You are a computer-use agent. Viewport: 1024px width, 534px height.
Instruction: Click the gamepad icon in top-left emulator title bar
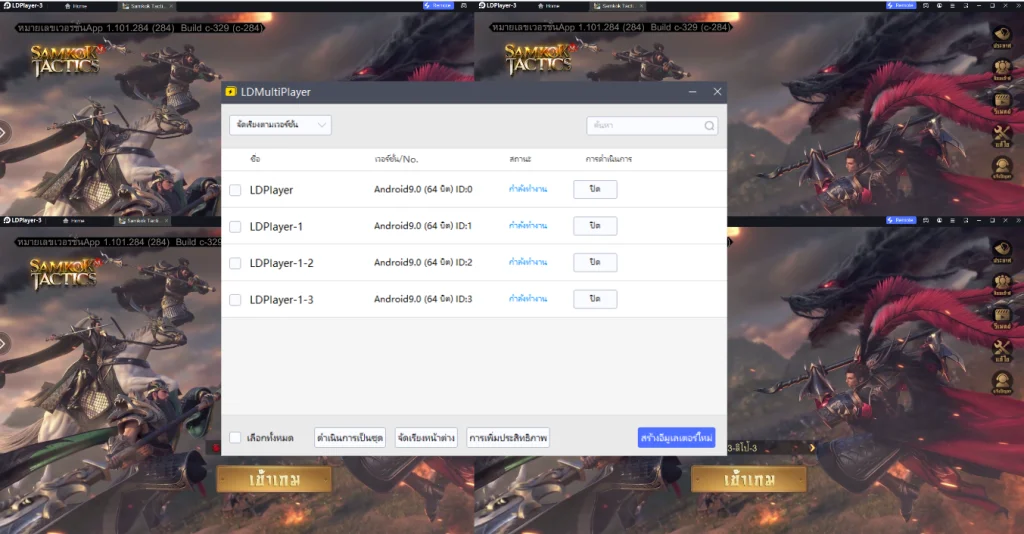[464, 5]
